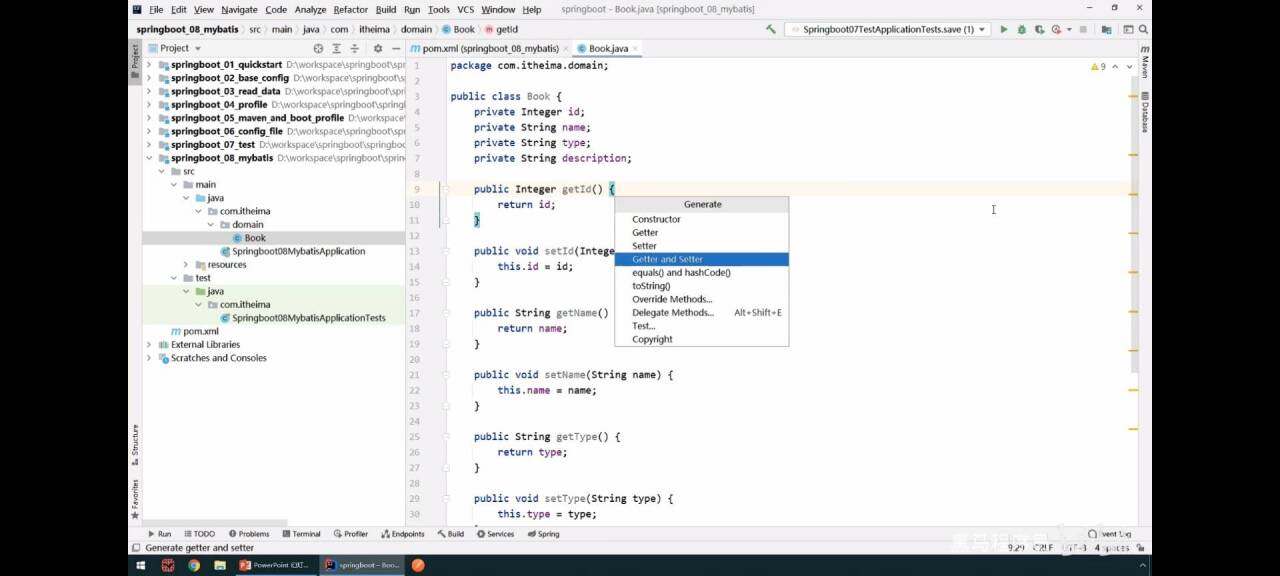Open the Terminal tool window
The height and width of the screenshot is (576, 1280).
click(301, 534)
